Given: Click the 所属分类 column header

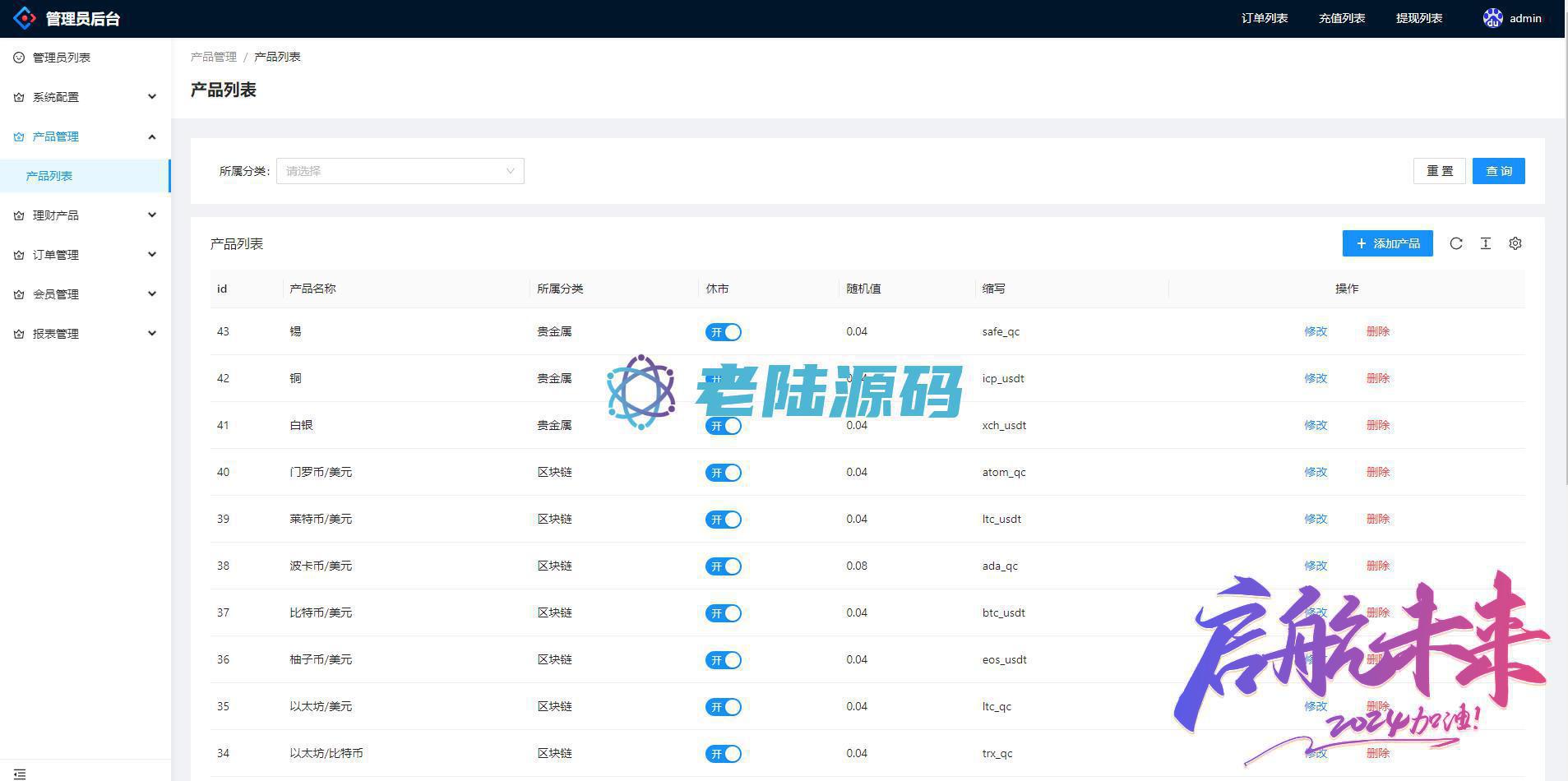Looking at the screenshot, I should click(560, 289).
